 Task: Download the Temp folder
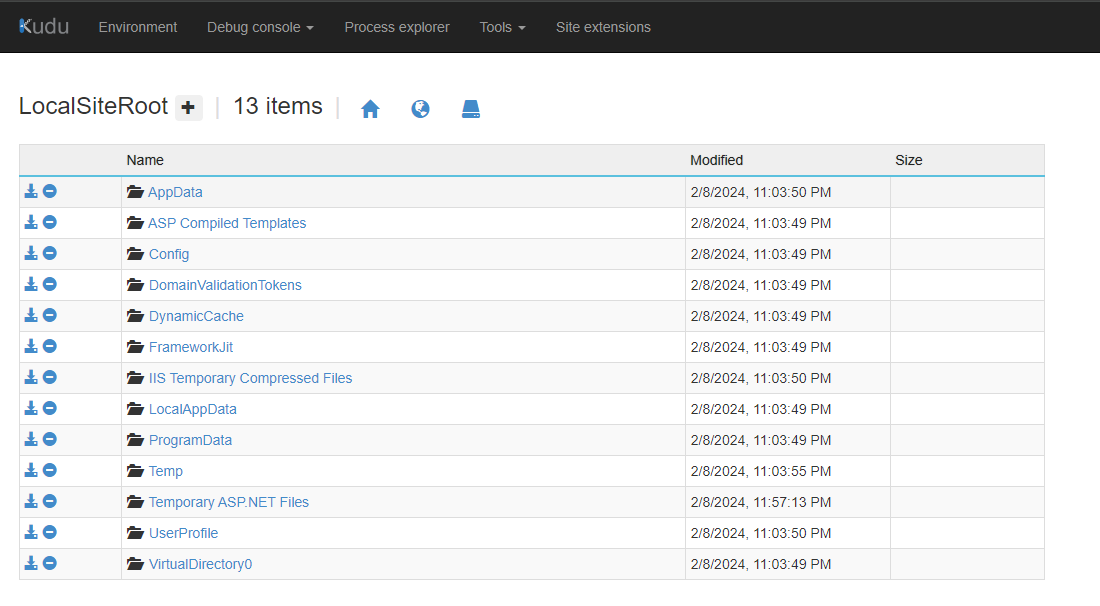[x=30, y=470]
